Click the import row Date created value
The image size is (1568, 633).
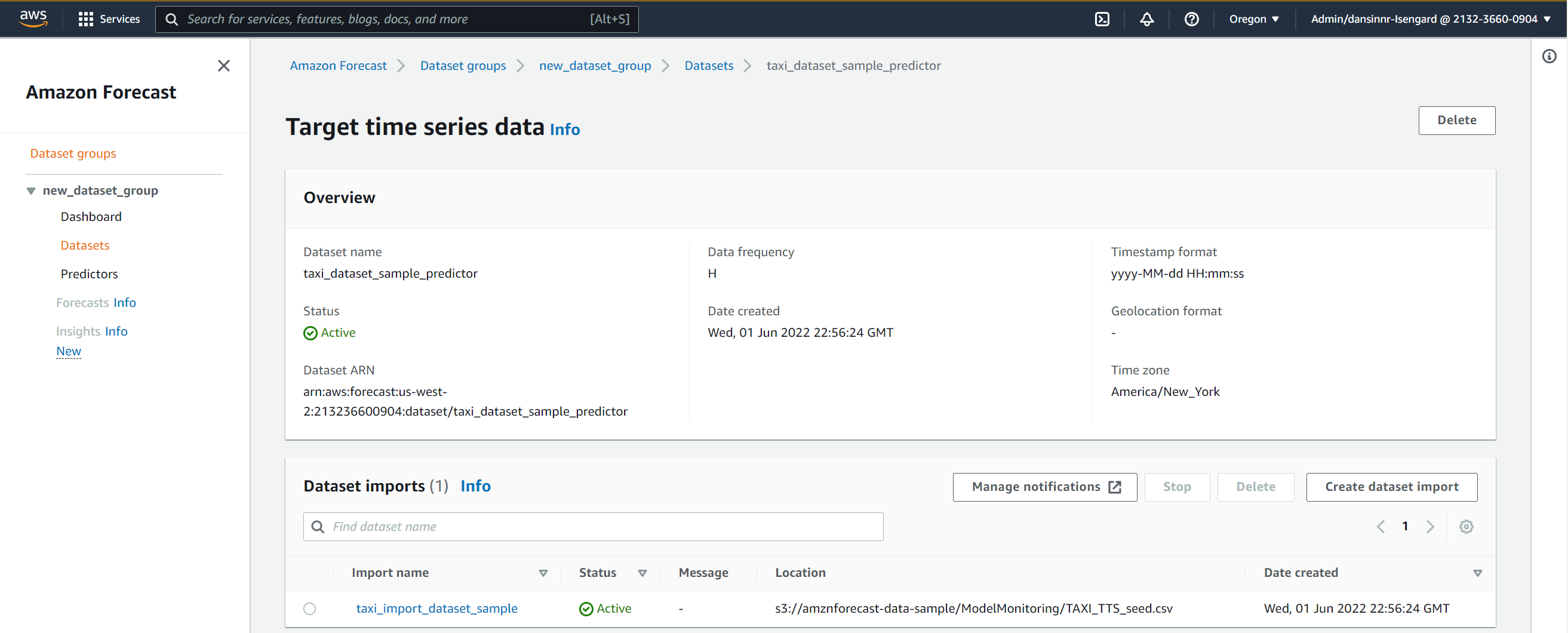(1356, 609)
